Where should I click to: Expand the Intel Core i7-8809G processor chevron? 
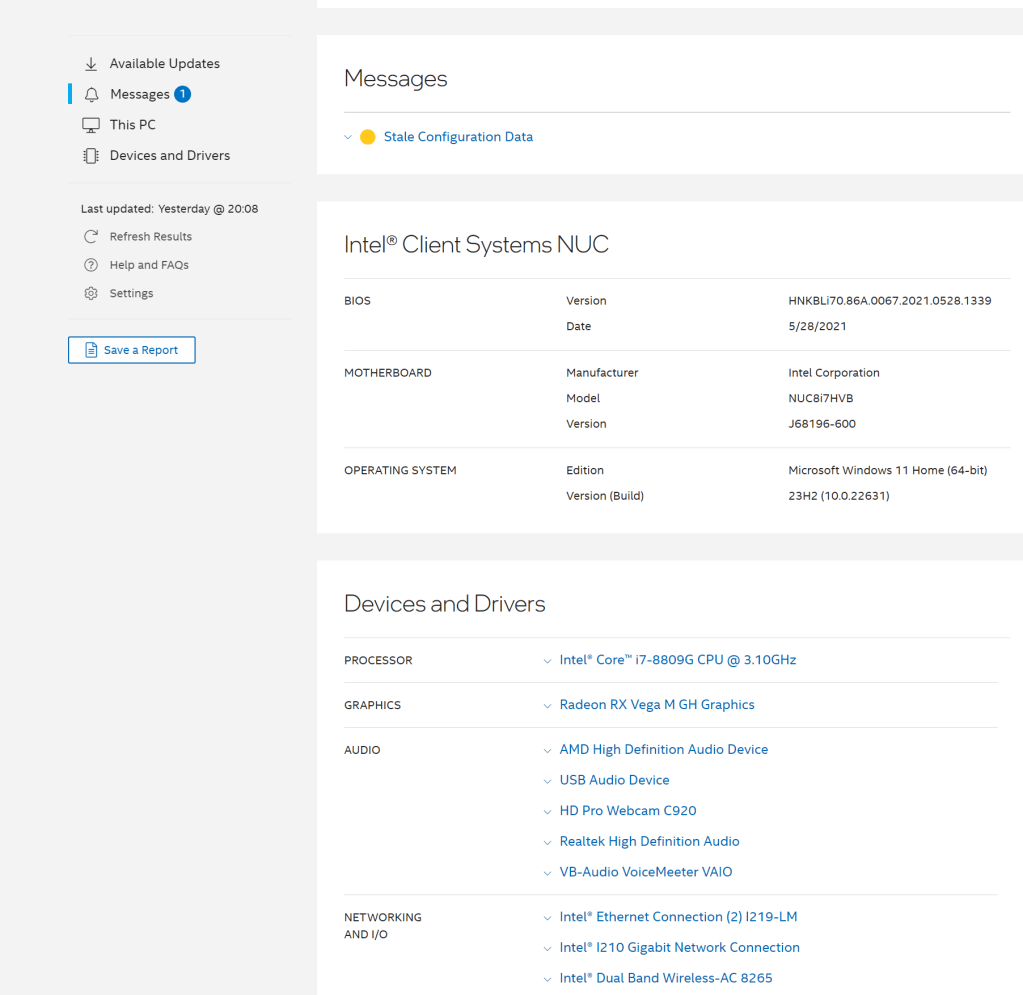click(x=547, y=662)
